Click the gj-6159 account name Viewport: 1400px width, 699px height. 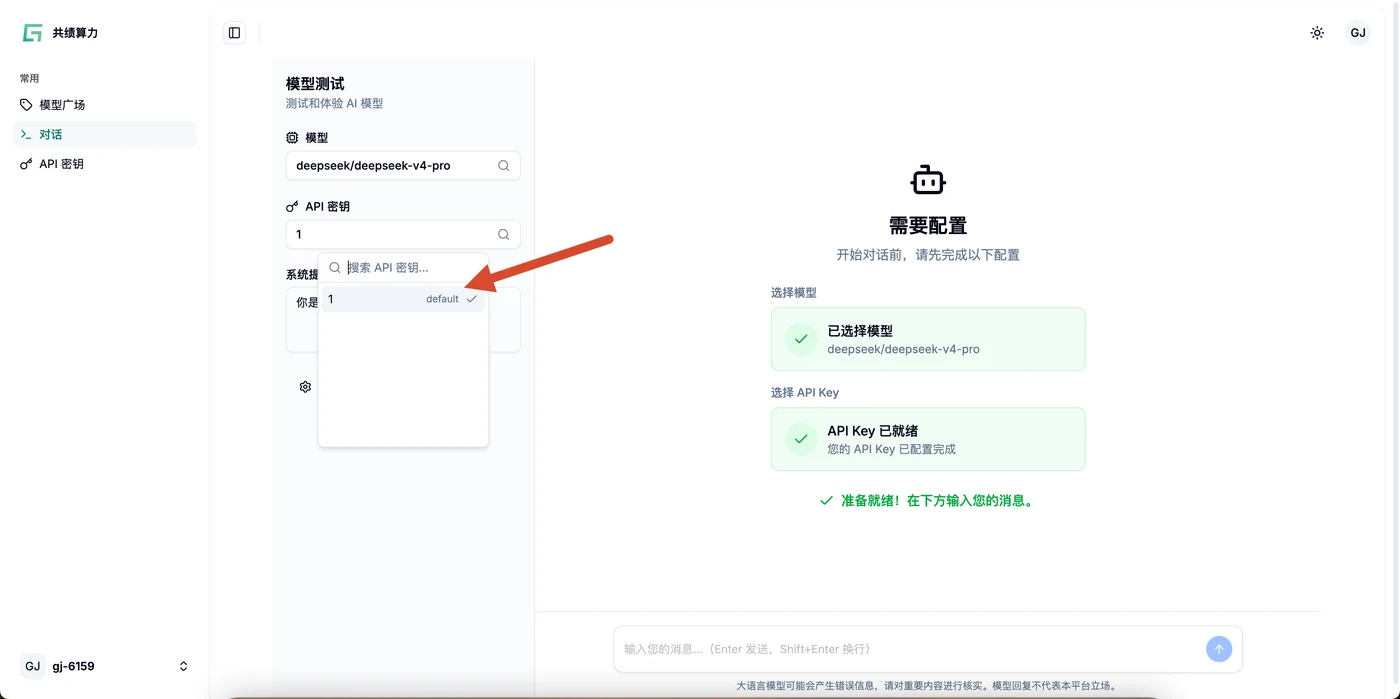74,667
